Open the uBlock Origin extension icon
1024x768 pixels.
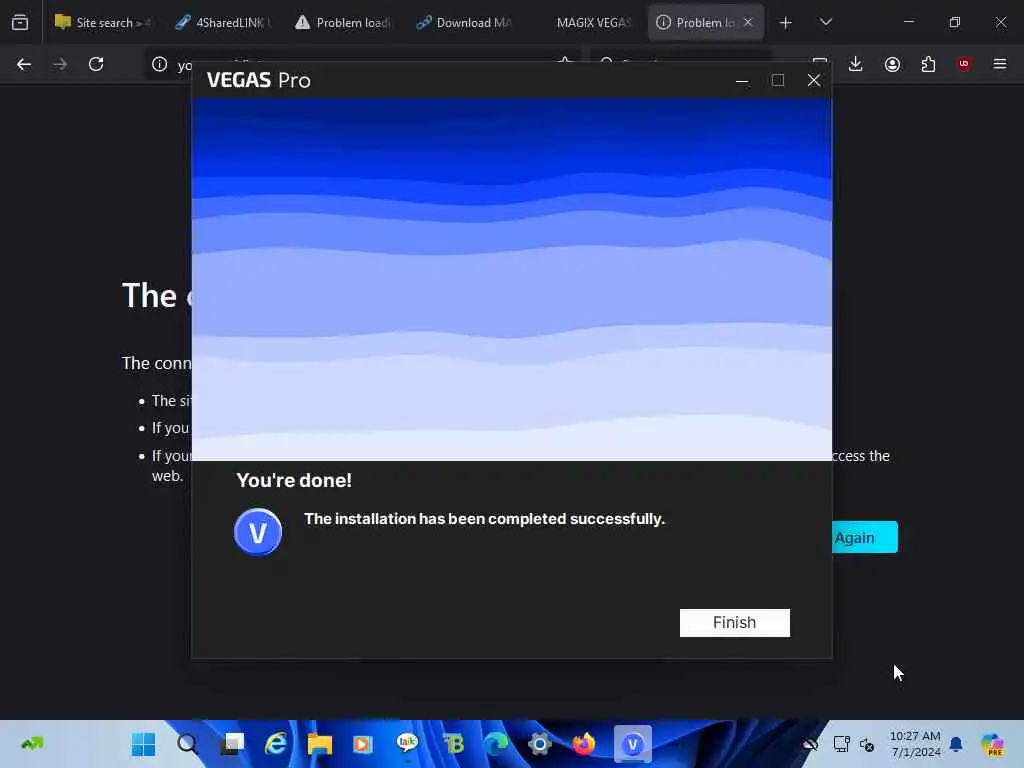[964, 64]
